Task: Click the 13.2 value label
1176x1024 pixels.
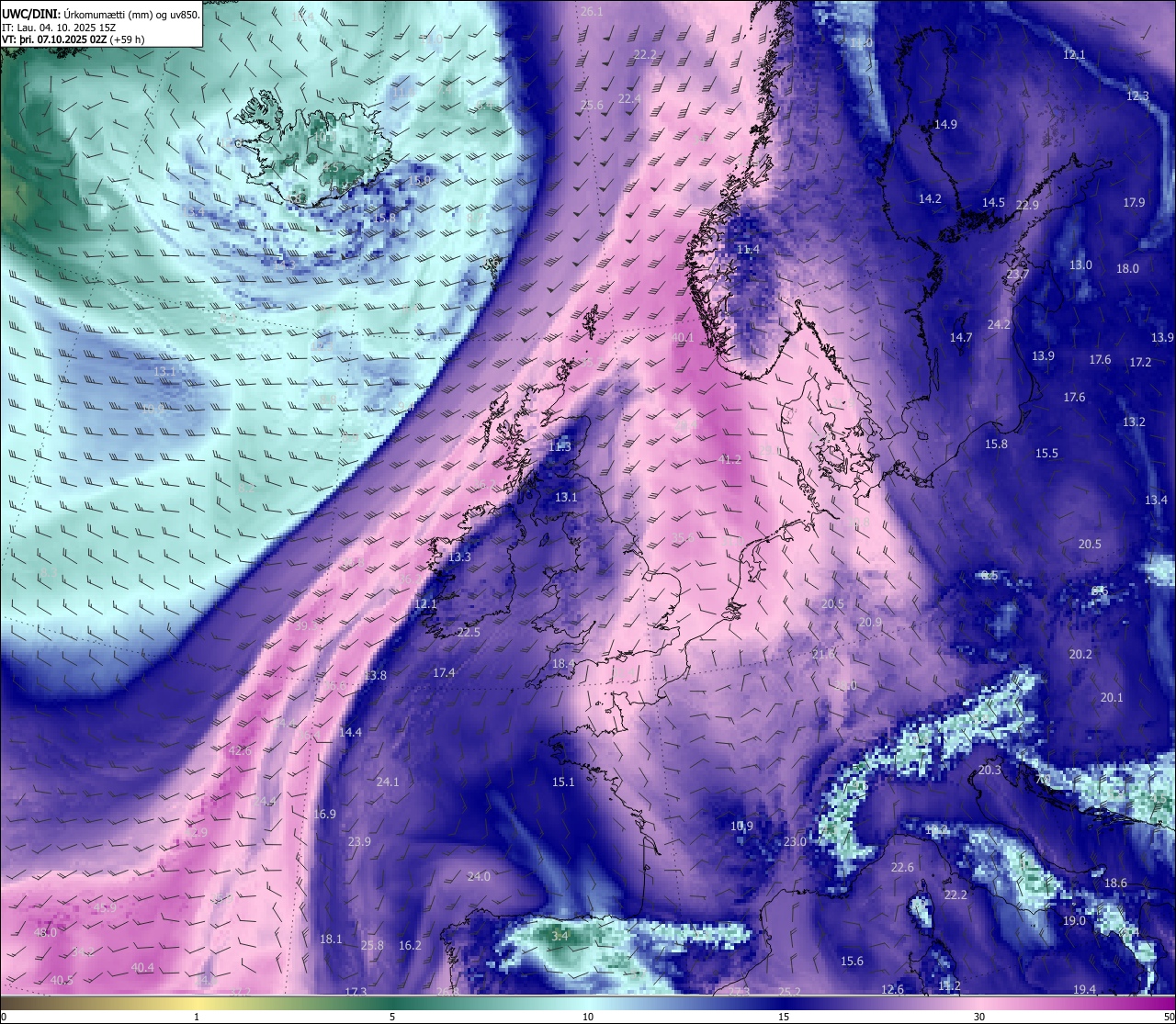Action: (1134, 422)
